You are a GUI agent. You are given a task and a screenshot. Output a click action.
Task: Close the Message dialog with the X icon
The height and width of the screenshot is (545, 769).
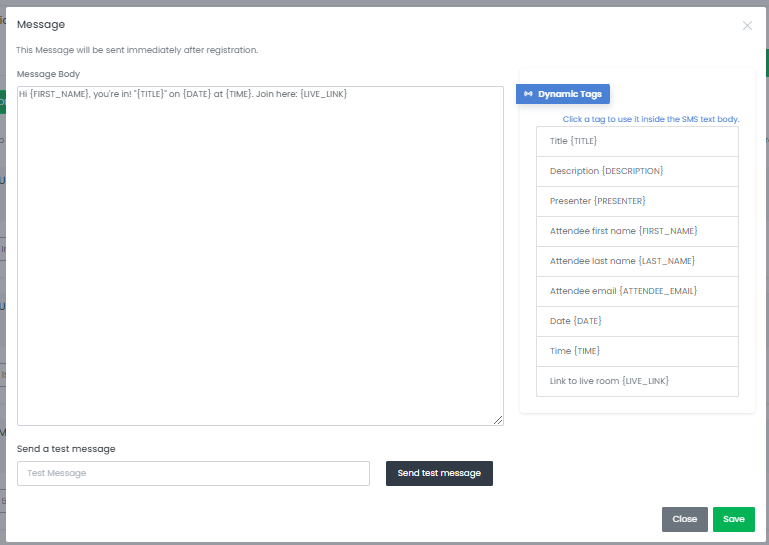point(747,26)
